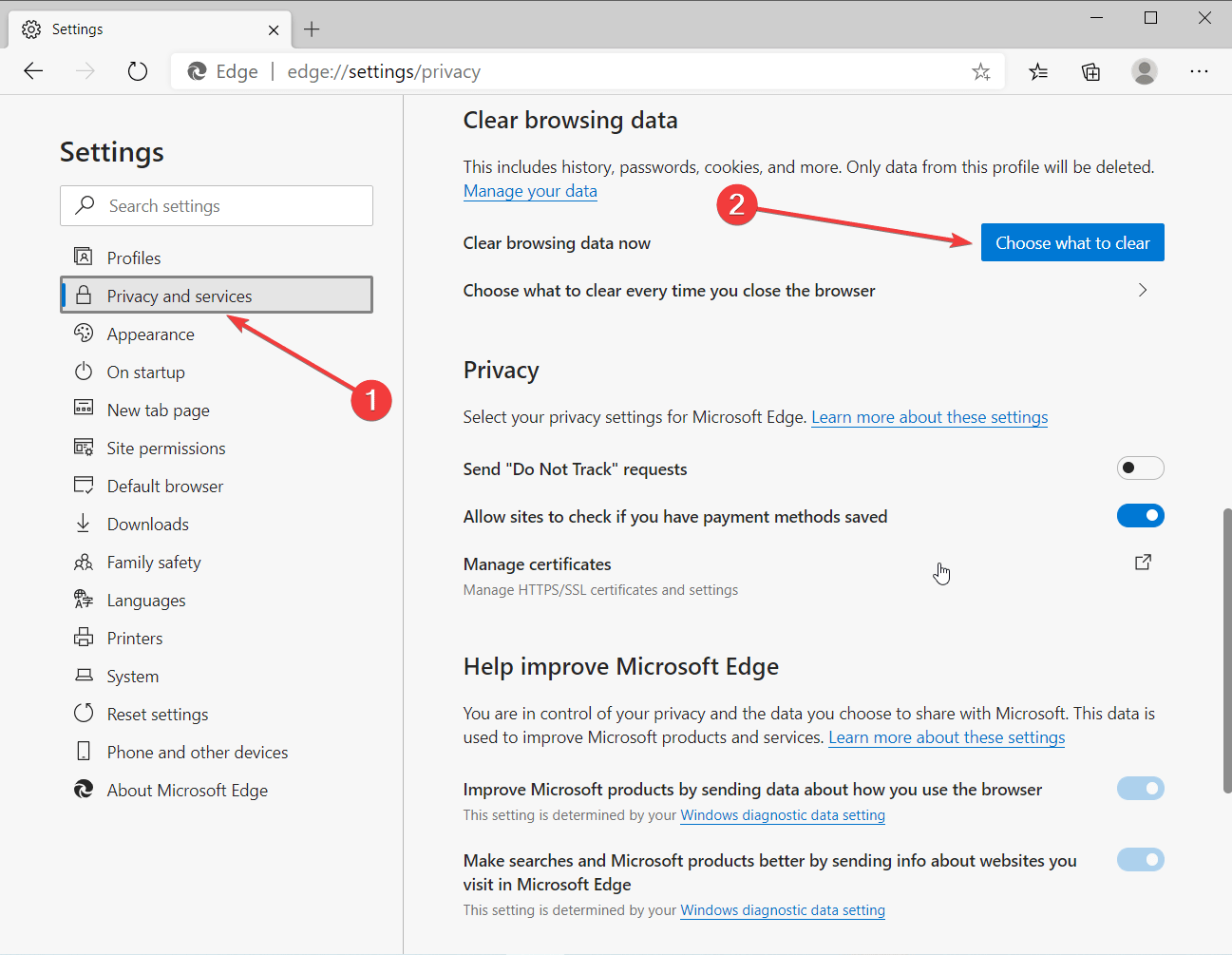Open the Privacy Learn more about these settings link
Viewport: 1232px width, 955px height.
tap(930, 417)
